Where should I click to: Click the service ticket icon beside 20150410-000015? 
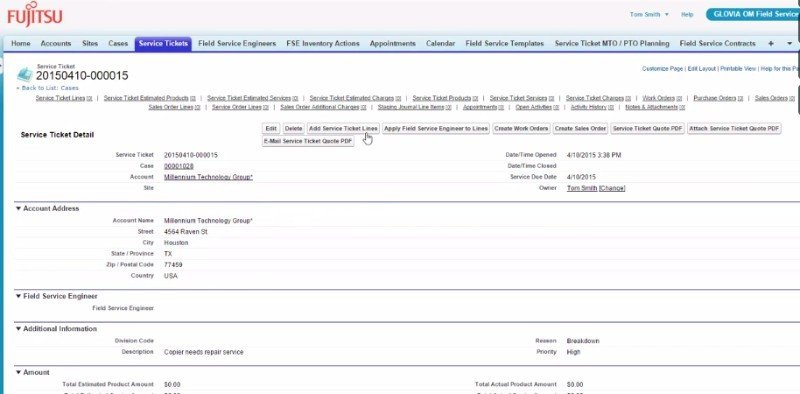tap(24, 75)
